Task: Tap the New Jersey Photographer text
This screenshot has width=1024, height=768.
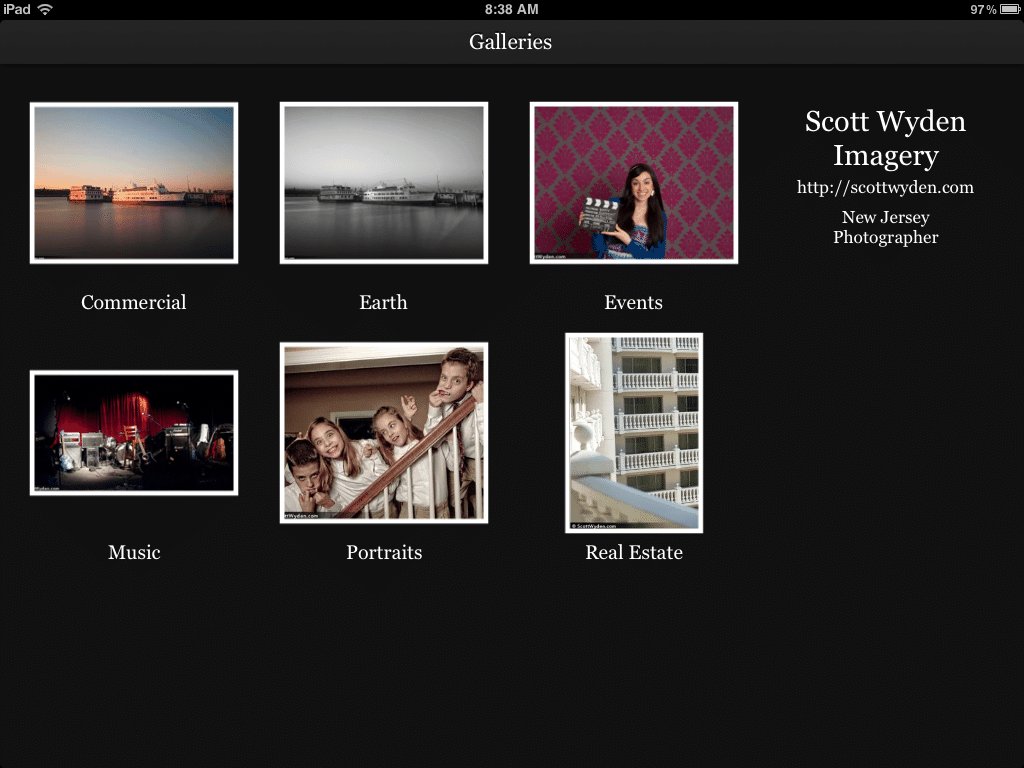Action: 885,227
